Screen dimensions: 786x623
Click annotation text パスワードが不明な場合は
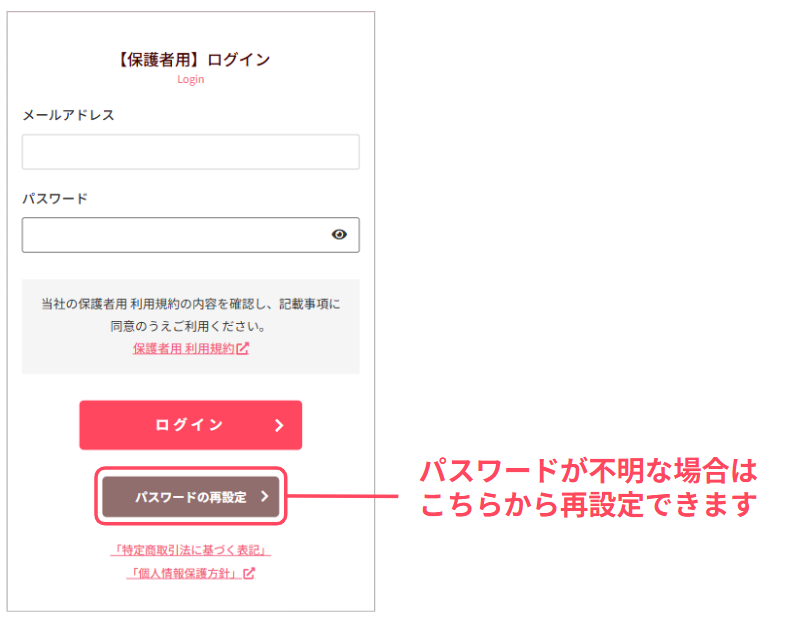(588, 470)
